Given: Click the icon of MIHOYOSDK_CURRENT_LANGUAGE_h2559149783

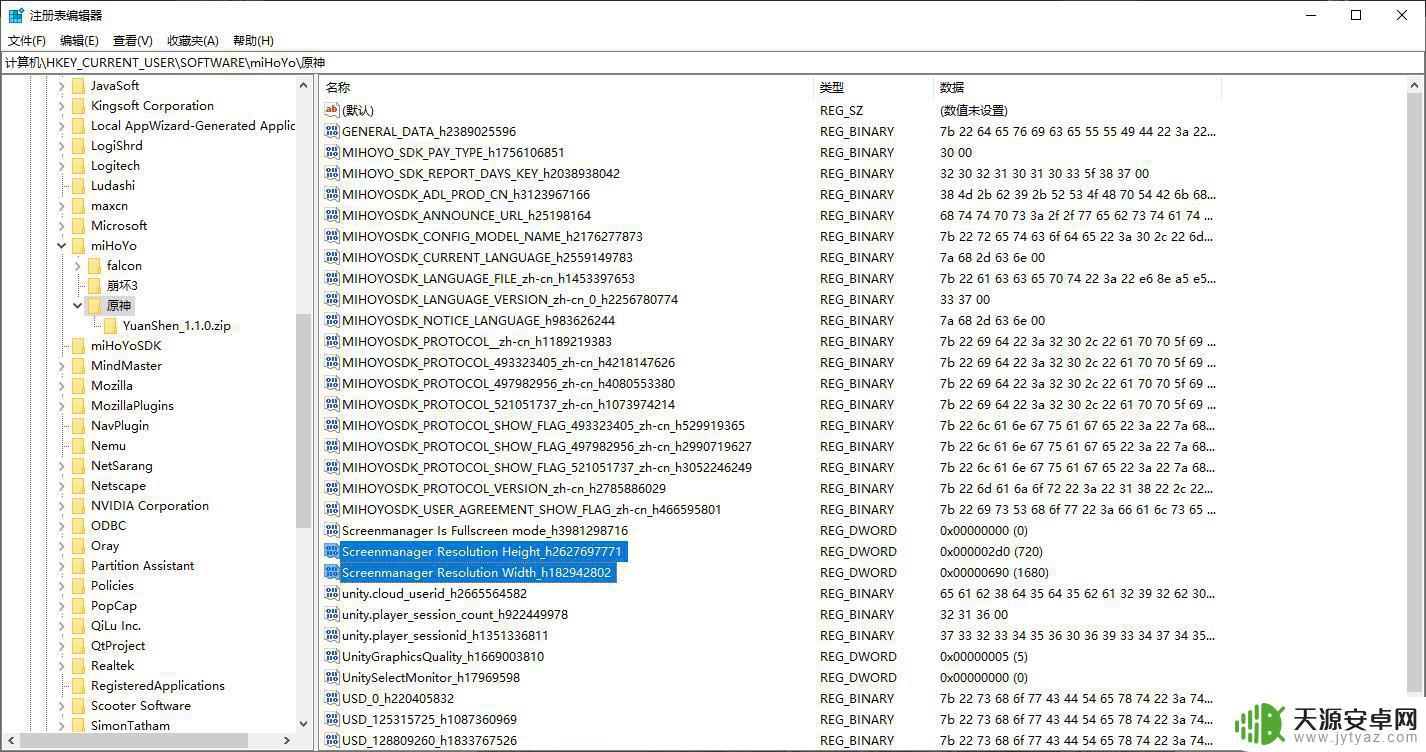Looking at the screenshot, I should pyautogui.click(x=332, y=257).
